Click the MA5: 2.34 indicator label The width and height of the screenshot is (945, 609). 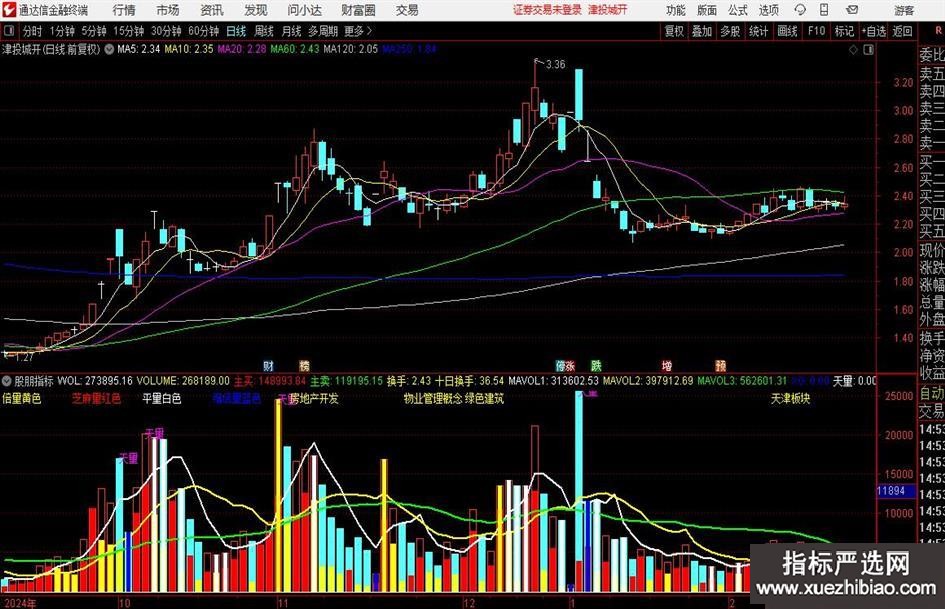139,49
